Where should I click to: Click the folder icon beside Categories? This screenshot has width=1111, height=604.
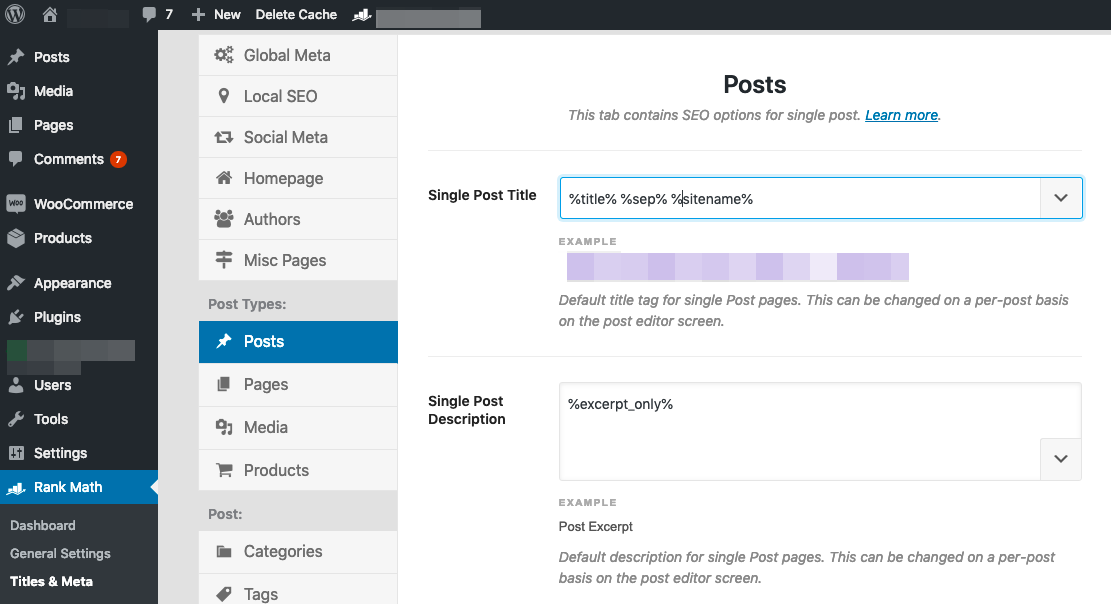pyautogui.click(x=224, y=552)
